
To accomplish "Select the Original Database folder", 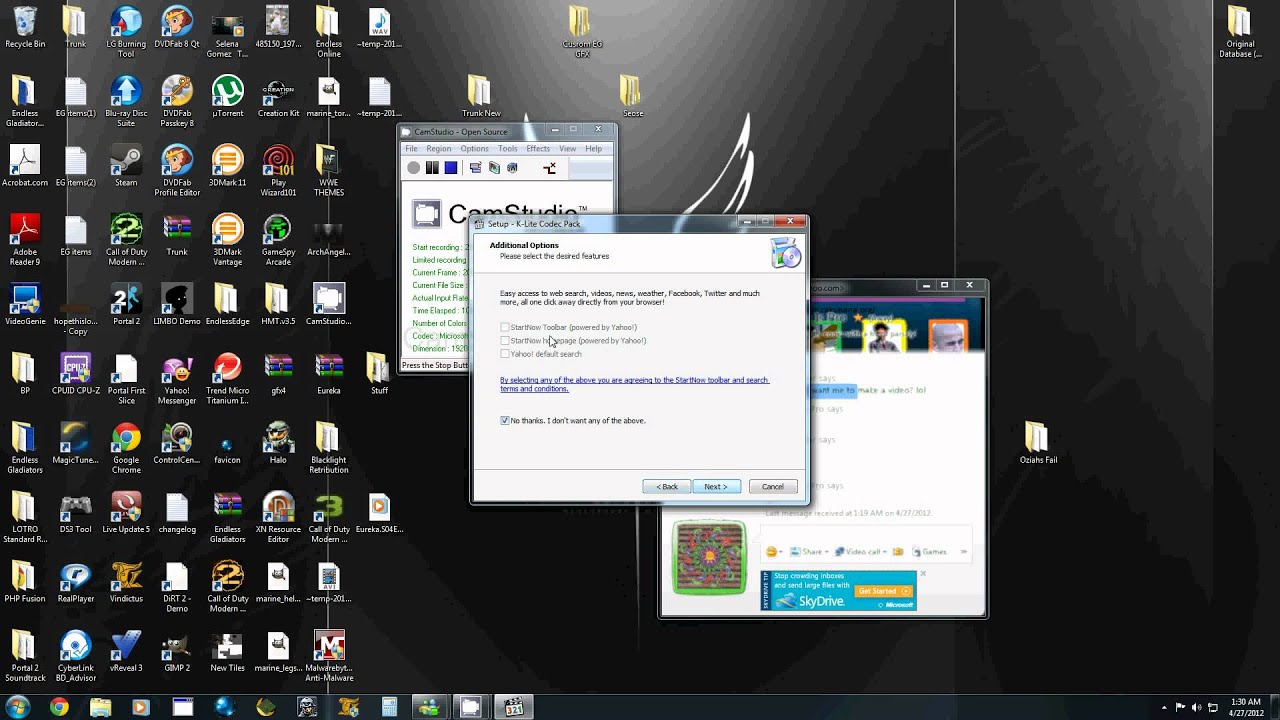I will point(1240,32).
